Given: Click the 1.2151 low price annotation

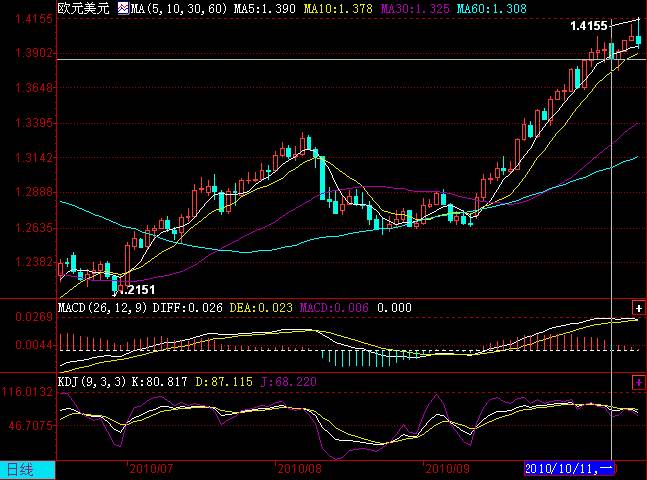Looking at the screenshot, I should [136, 290].
